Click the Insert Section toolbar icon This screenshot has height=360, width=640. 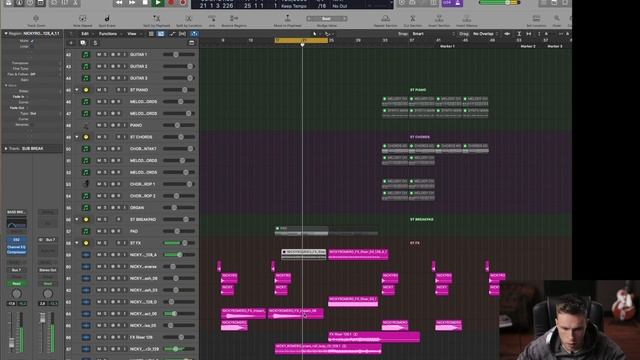439,18
